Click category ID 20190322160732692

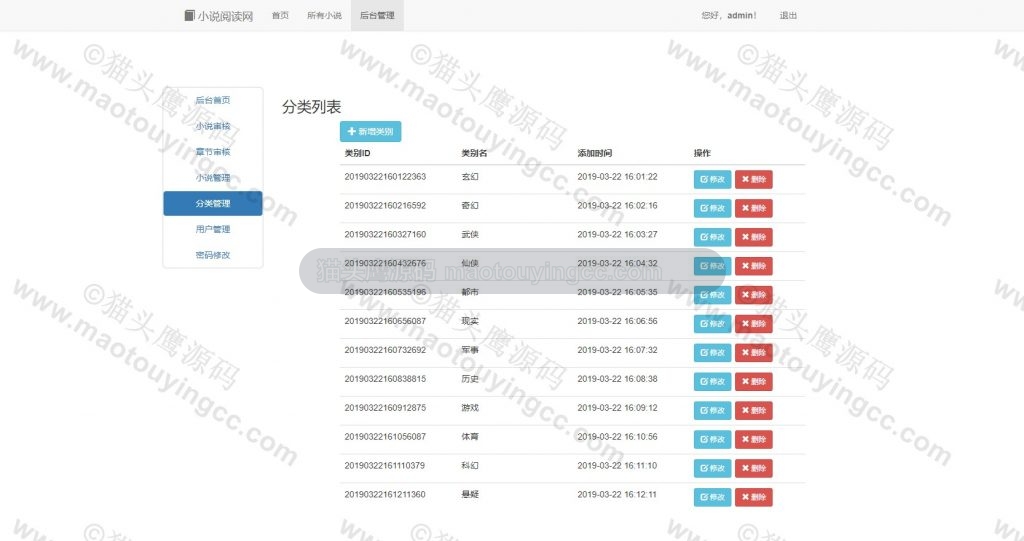coord(385,350)
